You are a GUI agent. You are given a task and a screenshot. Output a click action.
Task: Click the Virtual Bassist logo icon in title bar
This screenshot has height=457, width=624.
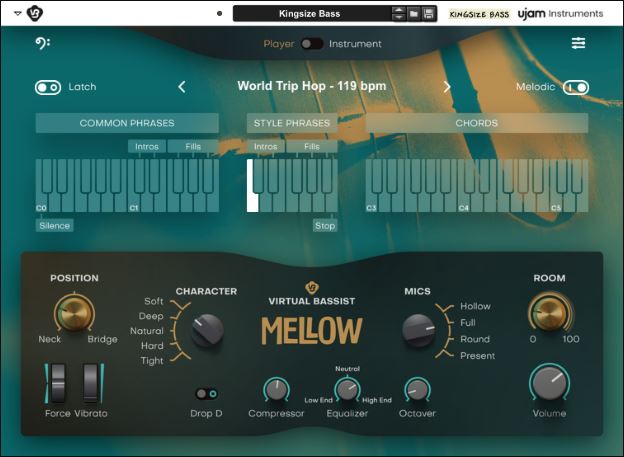point(35,13)
